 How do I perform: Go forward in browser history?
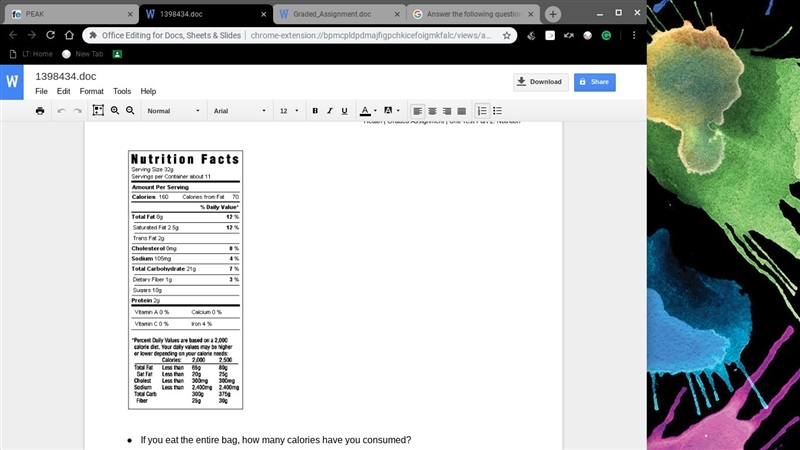pos(32,35)
